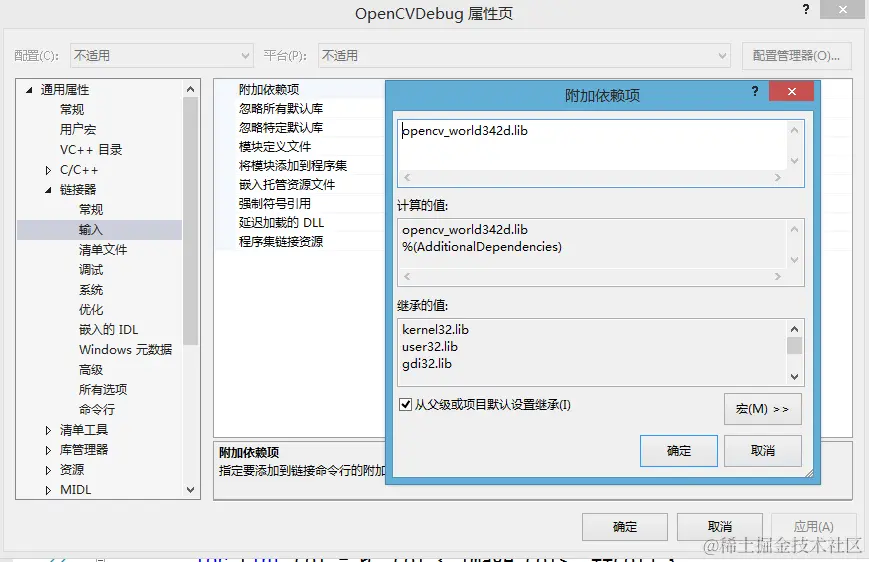Select 调试 under 链接器
The image size is (869, 562).
(x=91, y=270)
